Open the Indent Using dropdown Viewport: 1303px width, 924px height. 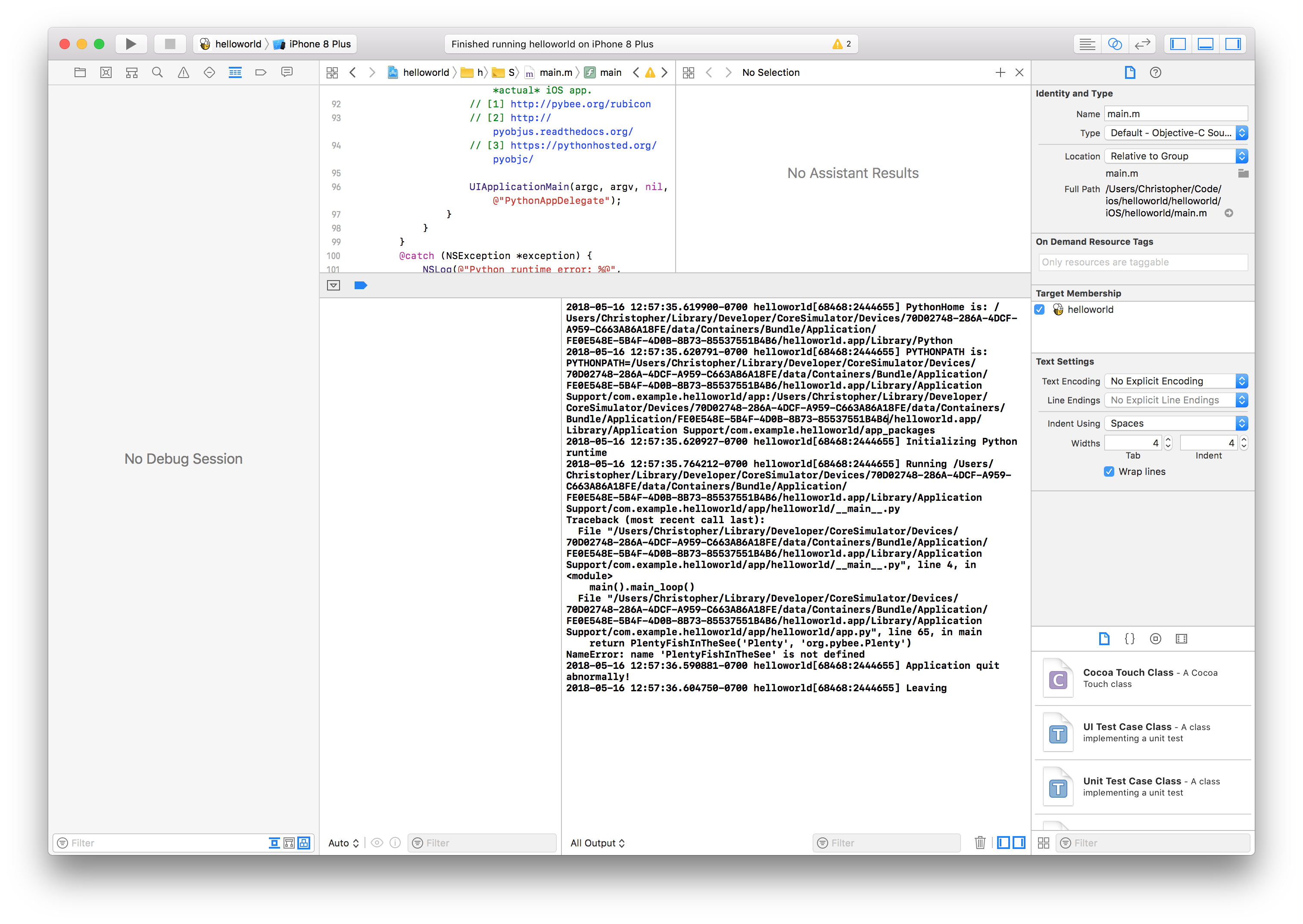[1175, 423]
